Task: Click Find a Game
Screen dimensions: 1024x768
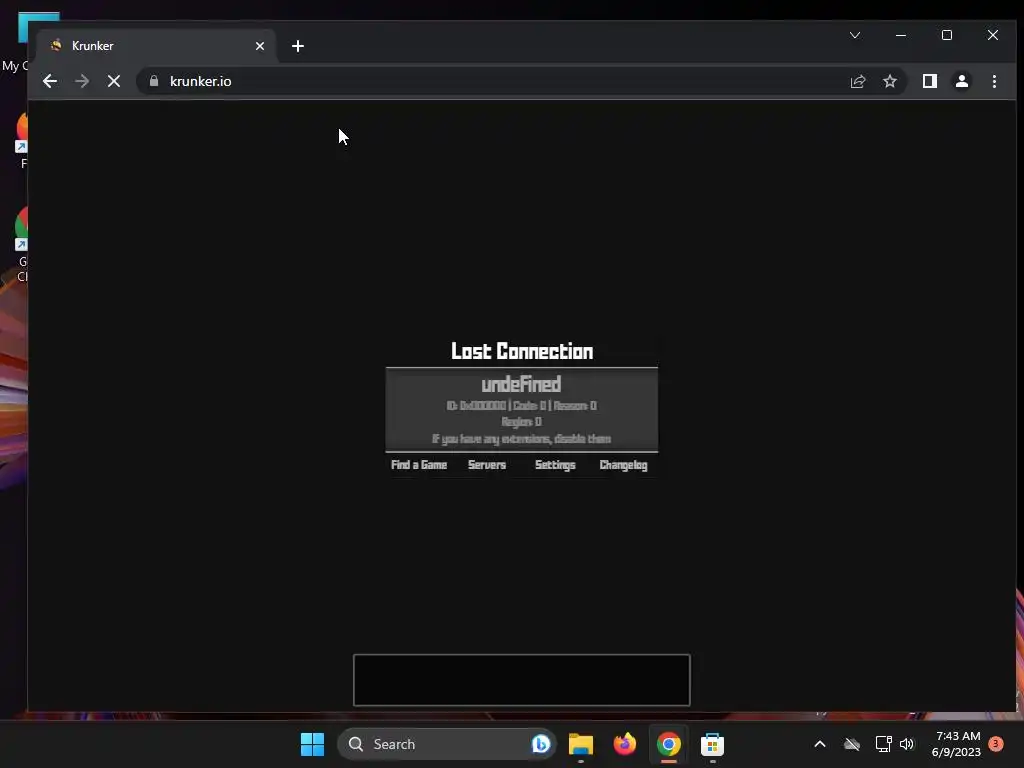Action: 419,465
